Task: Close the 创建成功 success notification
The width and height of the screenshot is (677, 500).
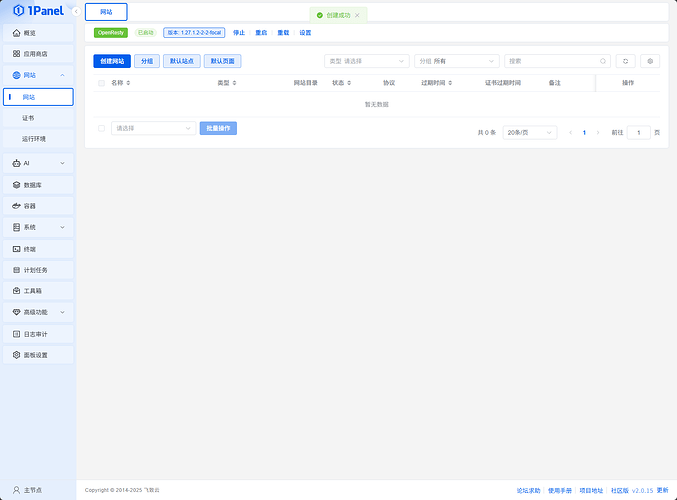Action: tap(357, 16)
